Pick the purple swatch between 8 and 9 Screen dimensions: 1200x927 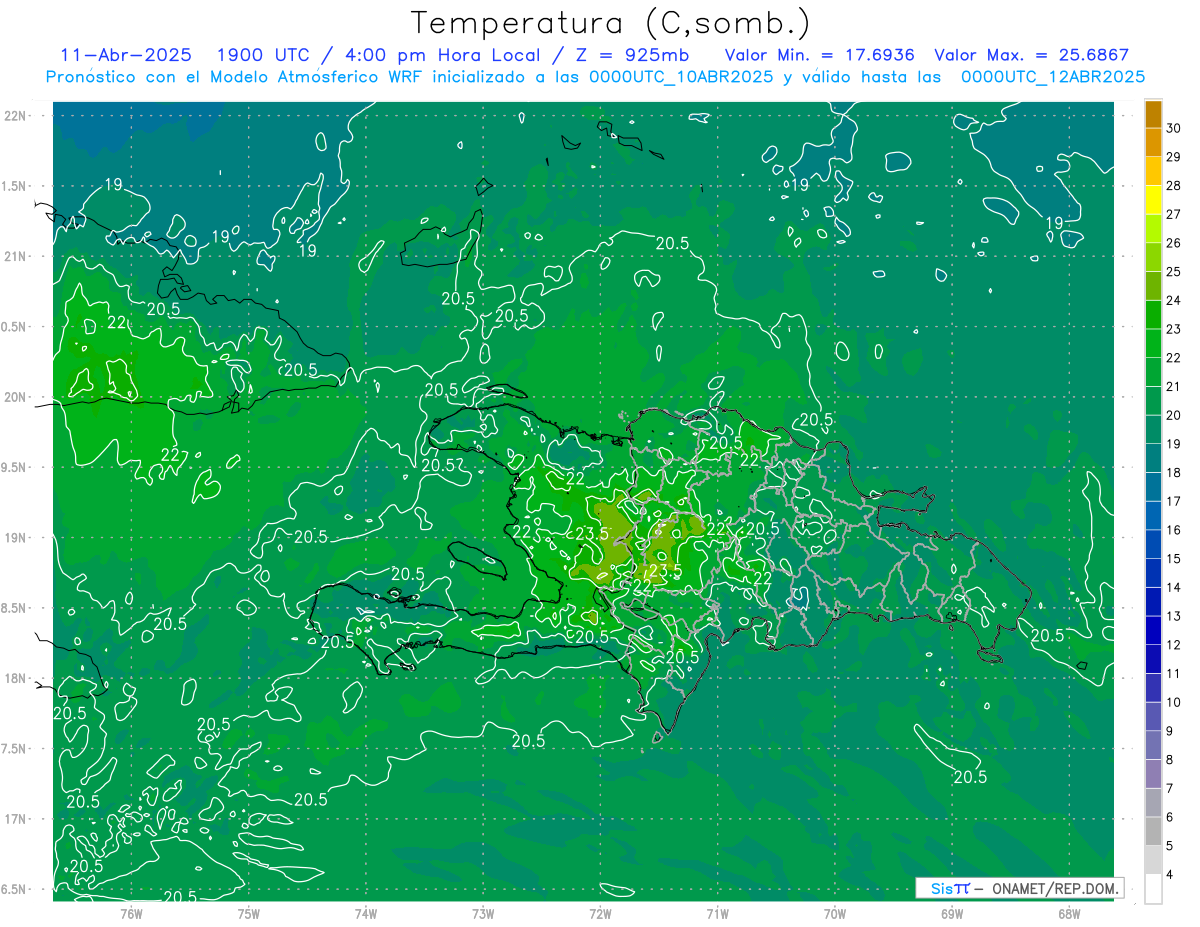click(1154, 745)
